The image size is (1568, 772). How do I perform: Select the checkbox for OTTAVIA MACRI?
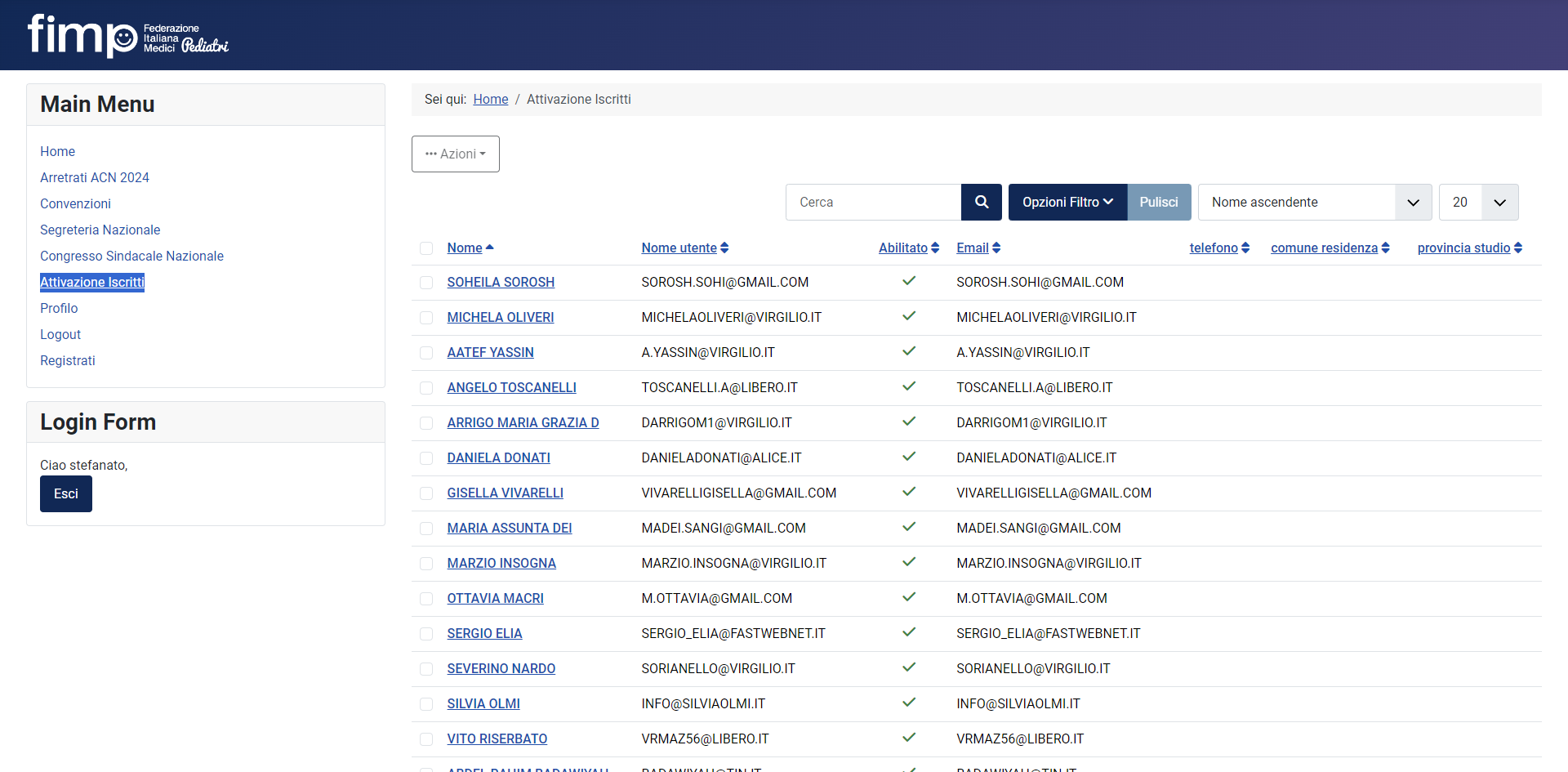[426, 599]
